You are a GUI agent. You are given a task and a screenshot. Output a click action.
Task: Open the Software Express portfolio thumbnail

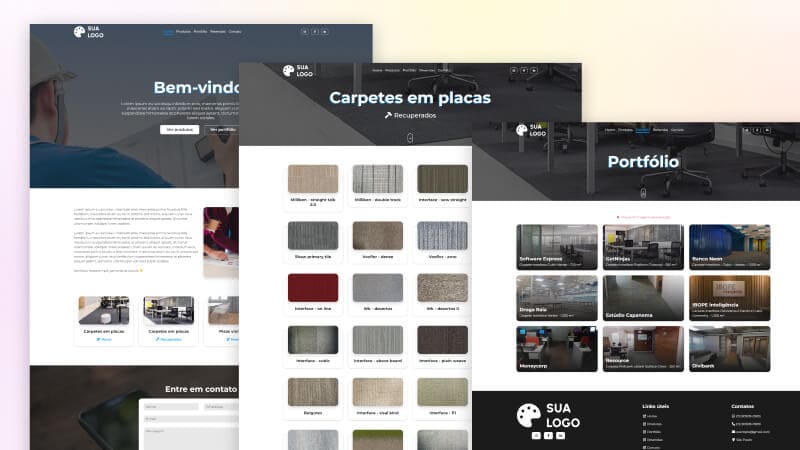click(x=557, y=246)
